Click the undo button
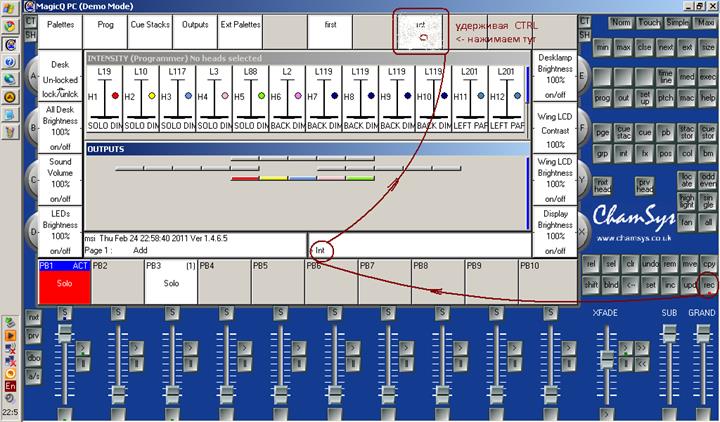 (x=650, y=264)
